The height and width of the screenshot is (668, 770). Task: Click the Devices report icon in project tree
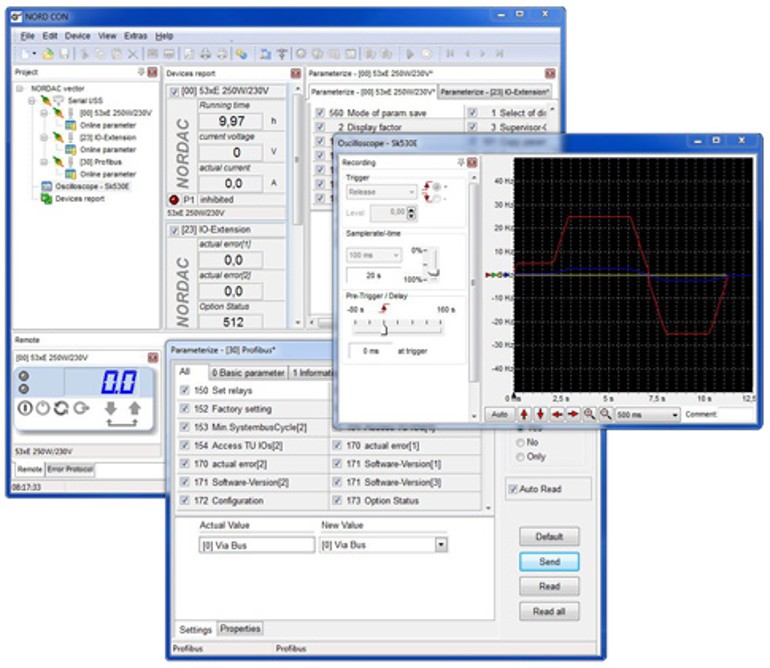point(47,199)
